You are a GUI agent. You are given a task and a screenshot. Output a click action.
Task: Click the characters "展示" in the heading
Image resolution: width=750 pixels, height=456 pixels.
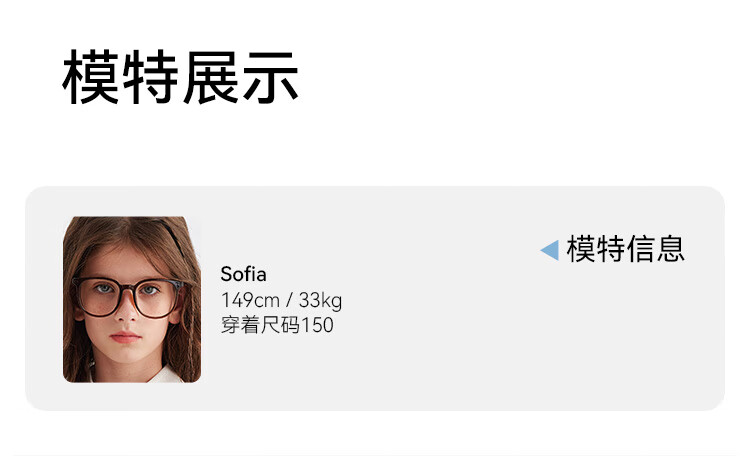[240, 79]
